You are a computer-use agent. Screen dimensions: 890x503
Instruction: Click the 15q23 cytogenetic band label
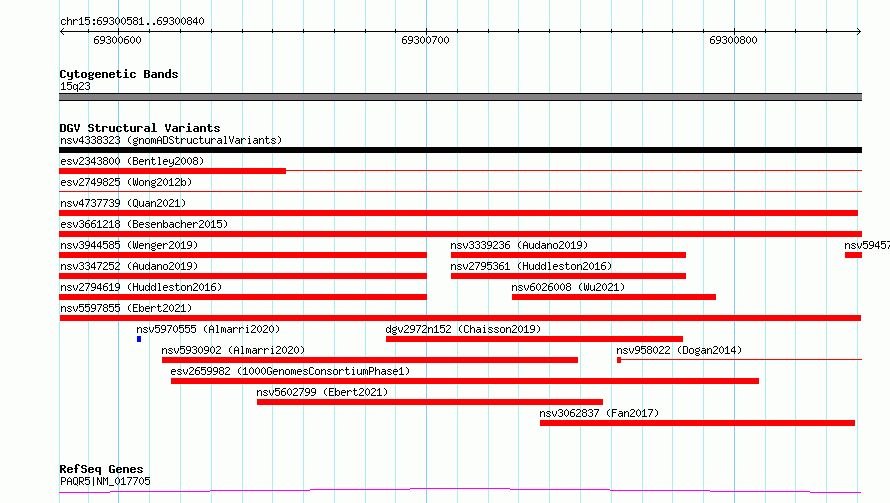point(75,86)
